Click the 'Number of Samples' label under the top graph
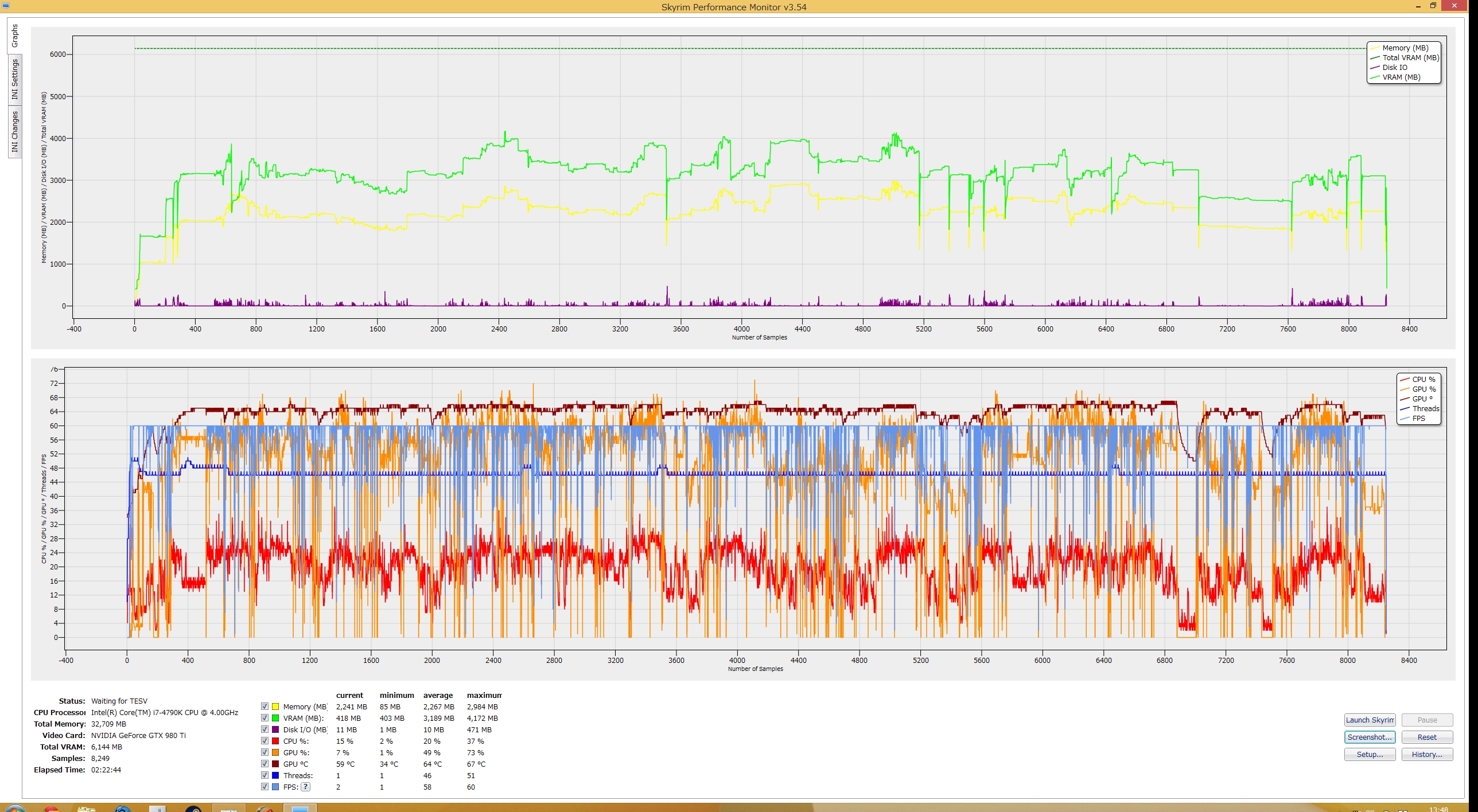Image resolution: width=1478 pixels, height=812 pixels. (759, 337)
